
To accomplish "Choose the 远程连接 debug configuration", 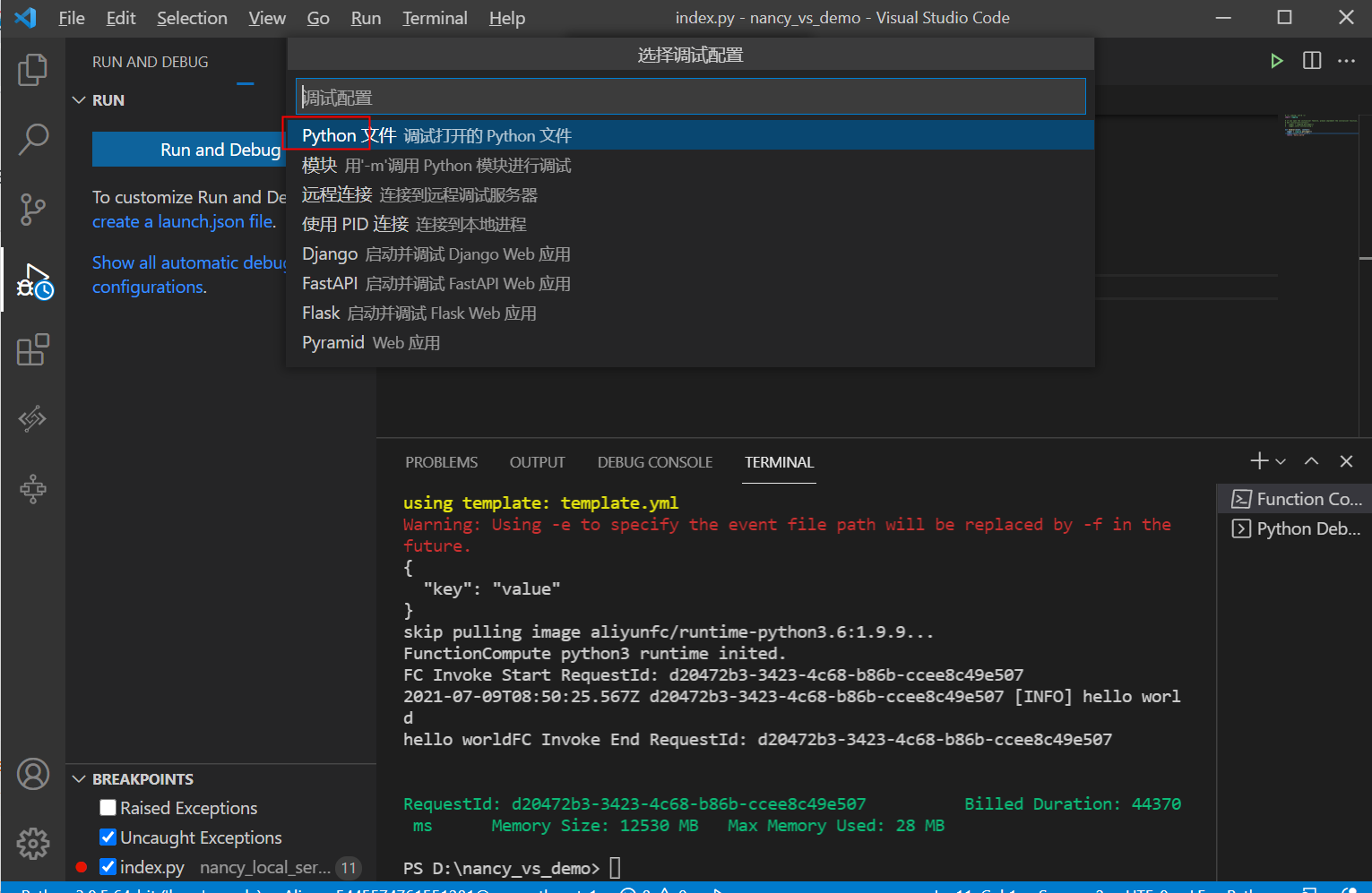I will tap(690, 194).
